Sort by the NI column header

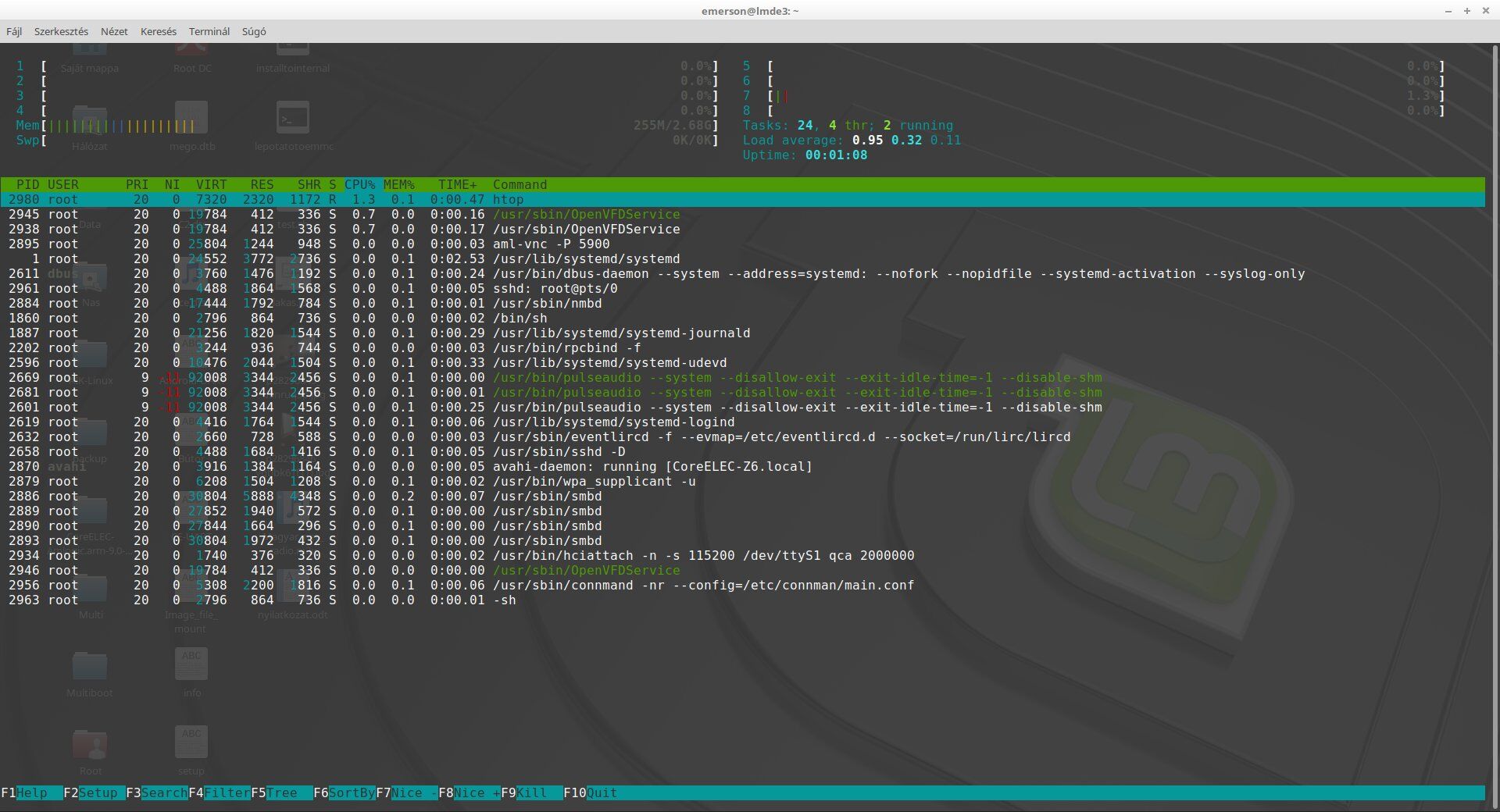pos(172,185)
